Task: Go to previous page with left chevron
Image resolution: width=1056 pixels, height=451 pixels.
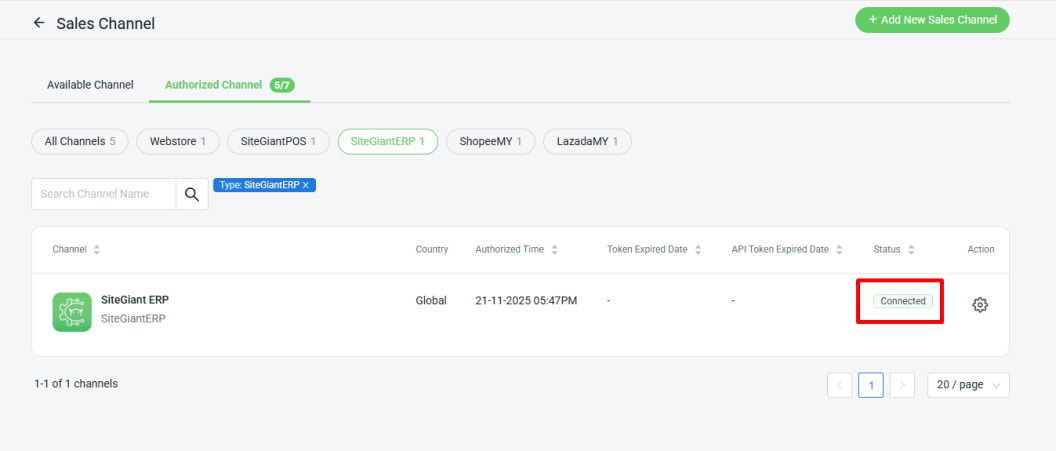Action: pyautogui.click(x=840, y=385)
